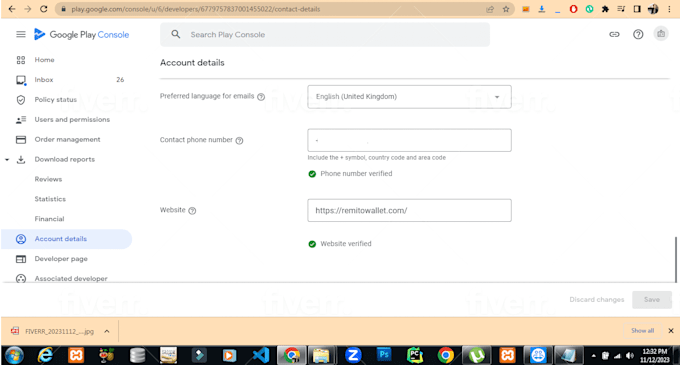Screen dimensions: 680x365
Task: Open Order management
Action: tap(67, 140)
